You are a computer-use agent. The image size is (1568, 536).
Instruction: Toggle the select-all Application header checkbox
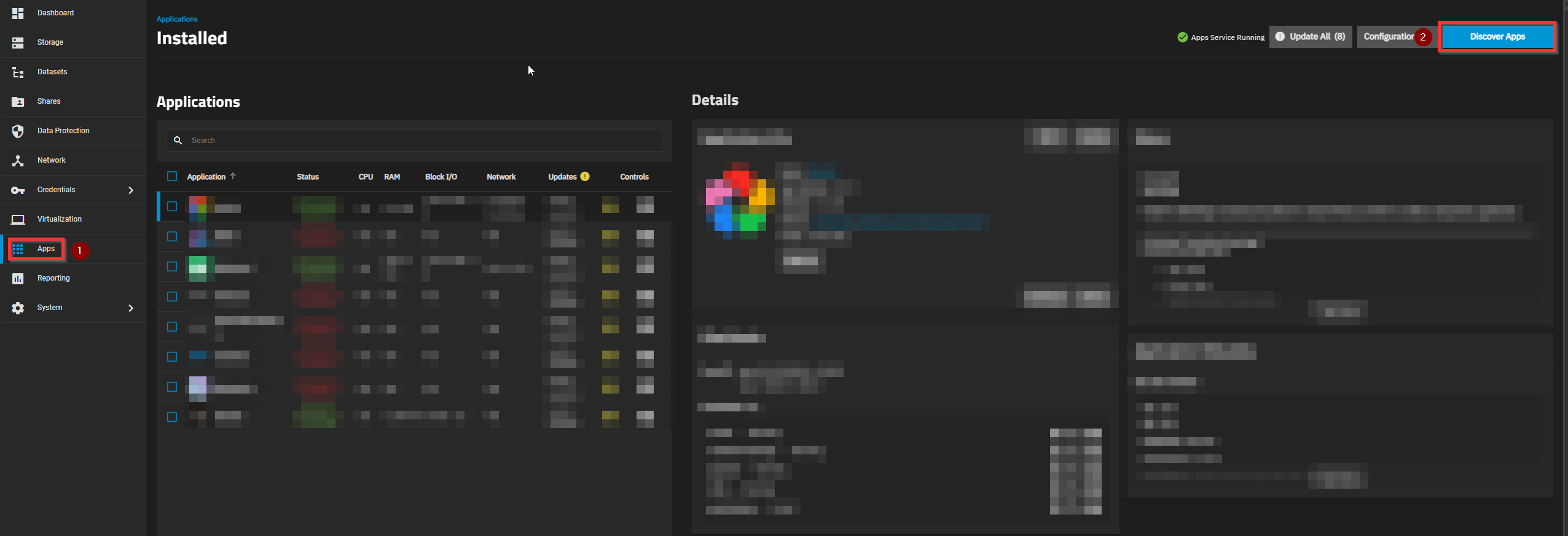click(172, 176)
